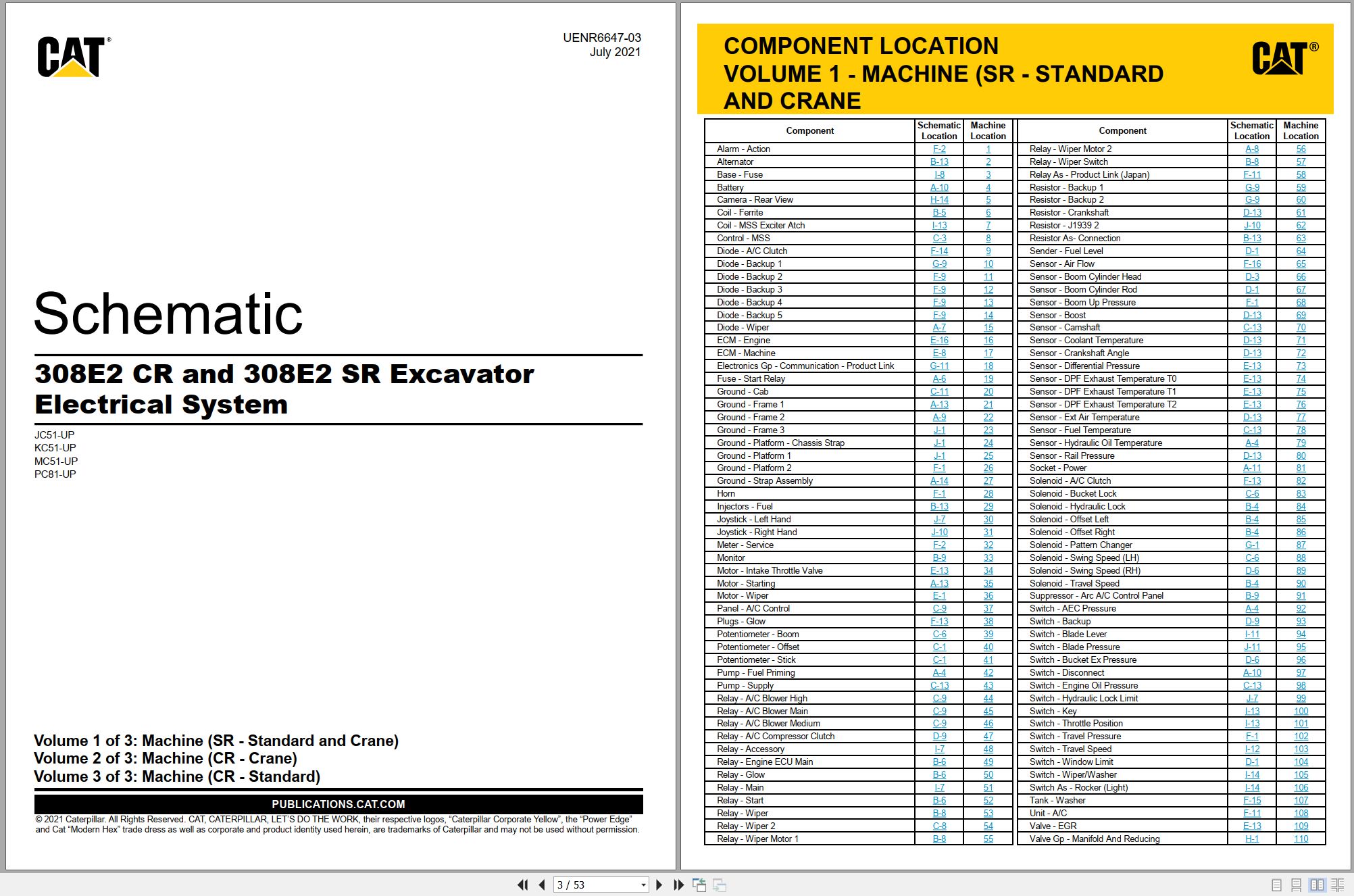Open schematic location G-1 for Solenoid - Pattern Changer

[x=1252, y=545]
